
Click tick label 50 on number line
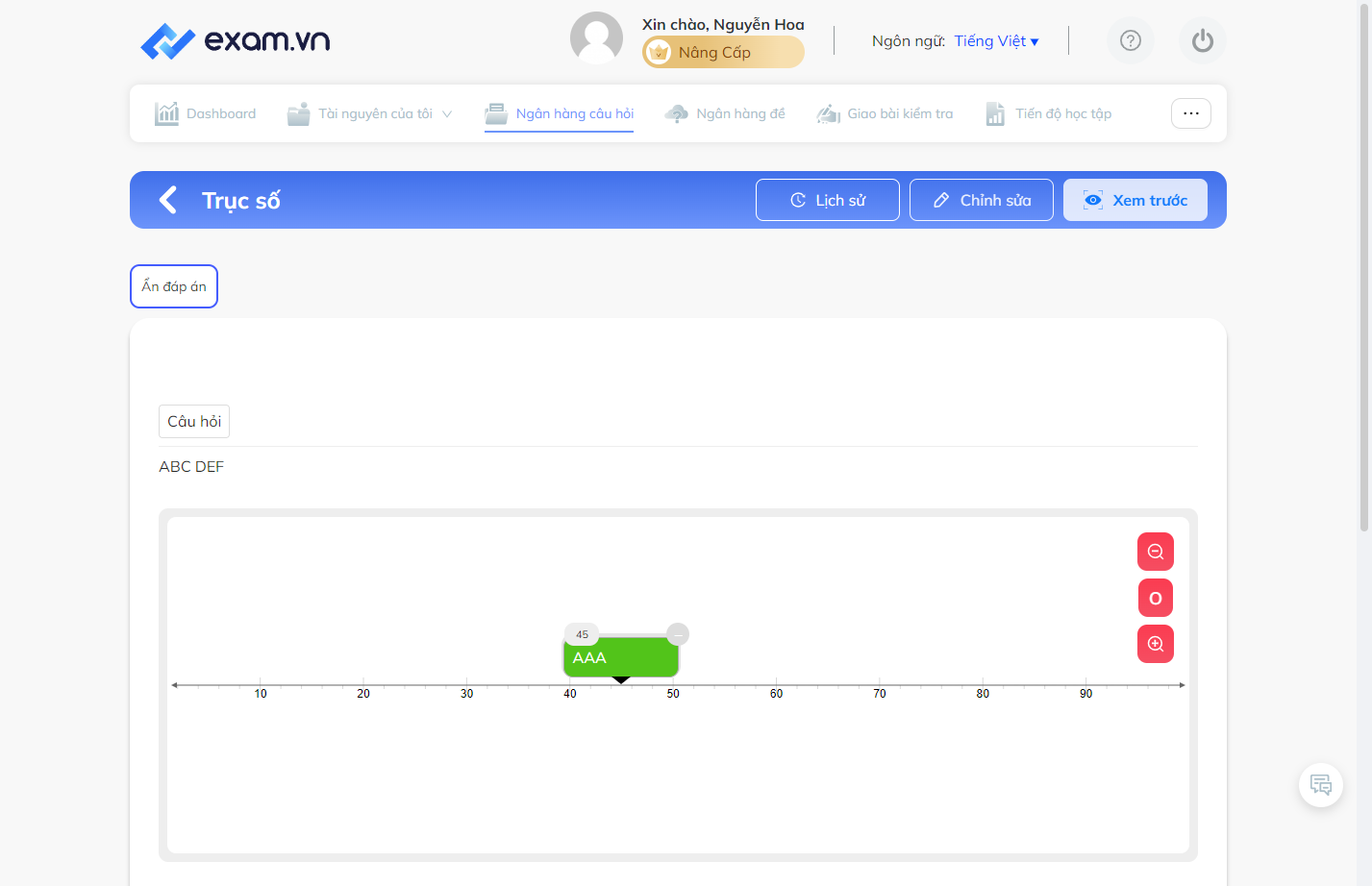click(x=673, y=694)
